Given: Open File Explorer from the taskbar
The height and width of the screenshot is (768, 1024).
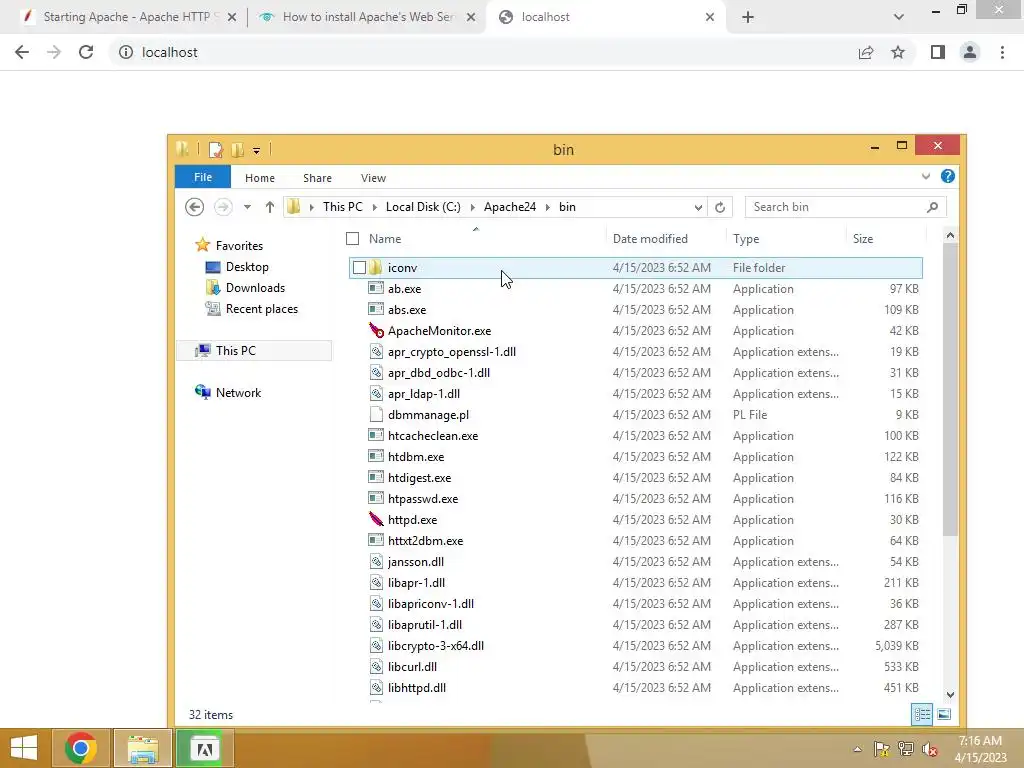Looking at the screenshot, I should [143, 748].
